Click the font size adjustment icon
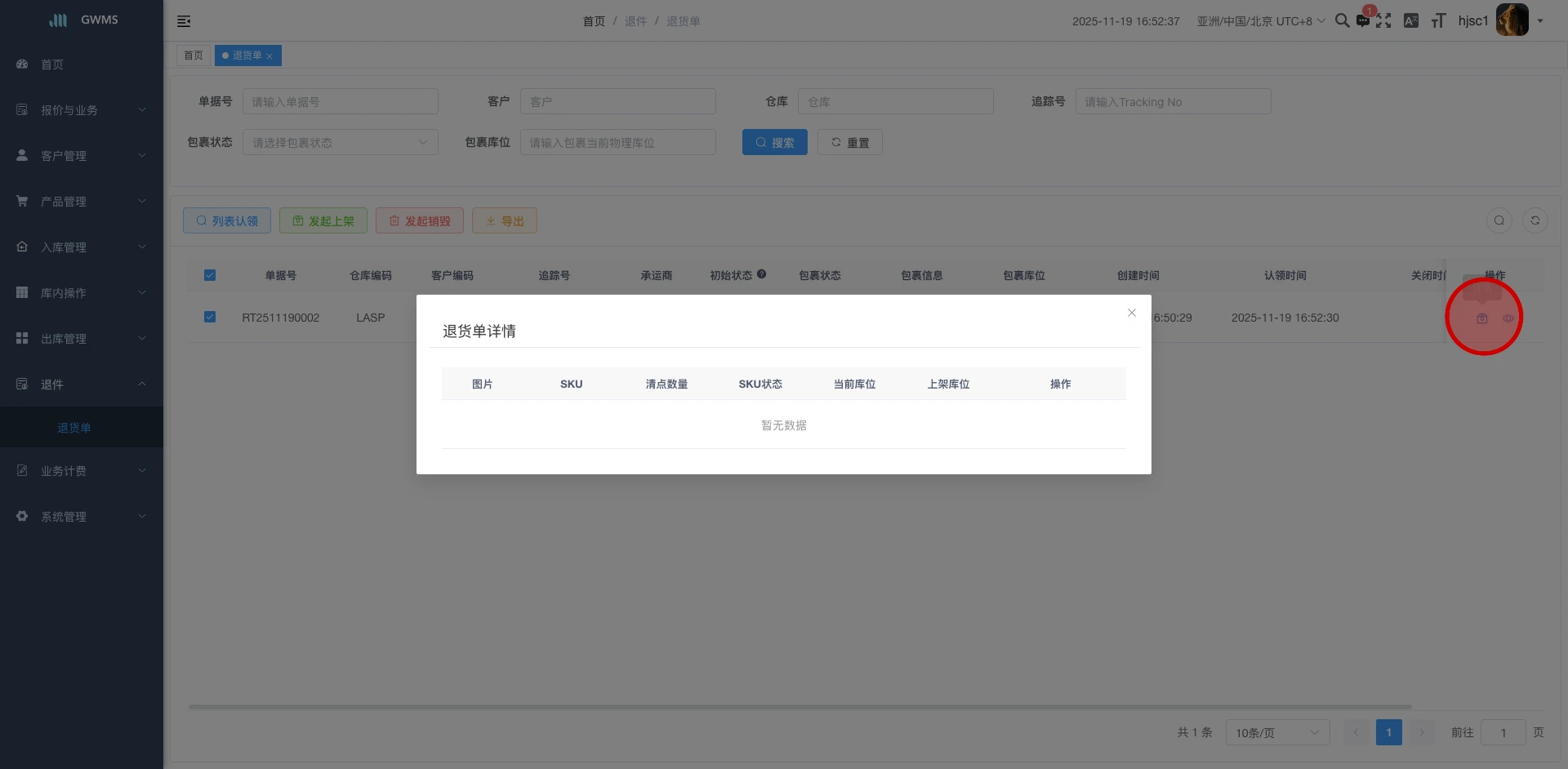This screenshot has height=769, width=1568. [x=1437, y=20]
